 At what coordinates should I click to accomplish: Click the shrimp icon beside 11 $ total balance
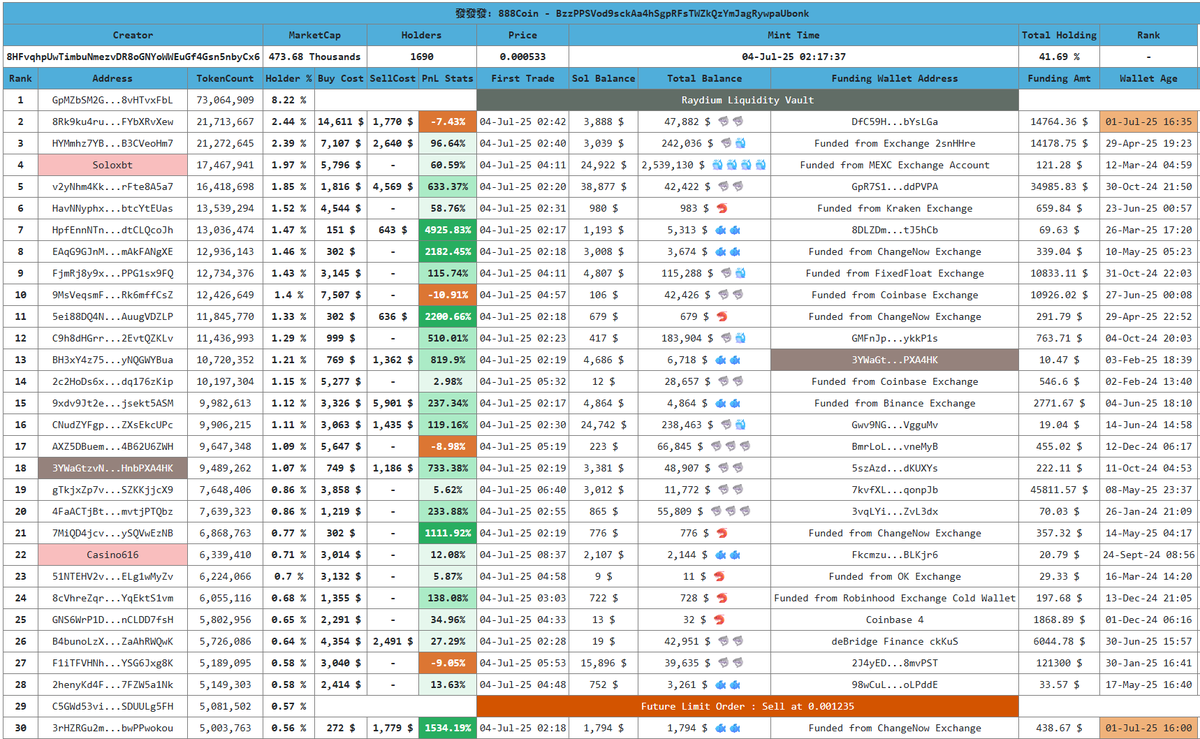coord(720,576)
